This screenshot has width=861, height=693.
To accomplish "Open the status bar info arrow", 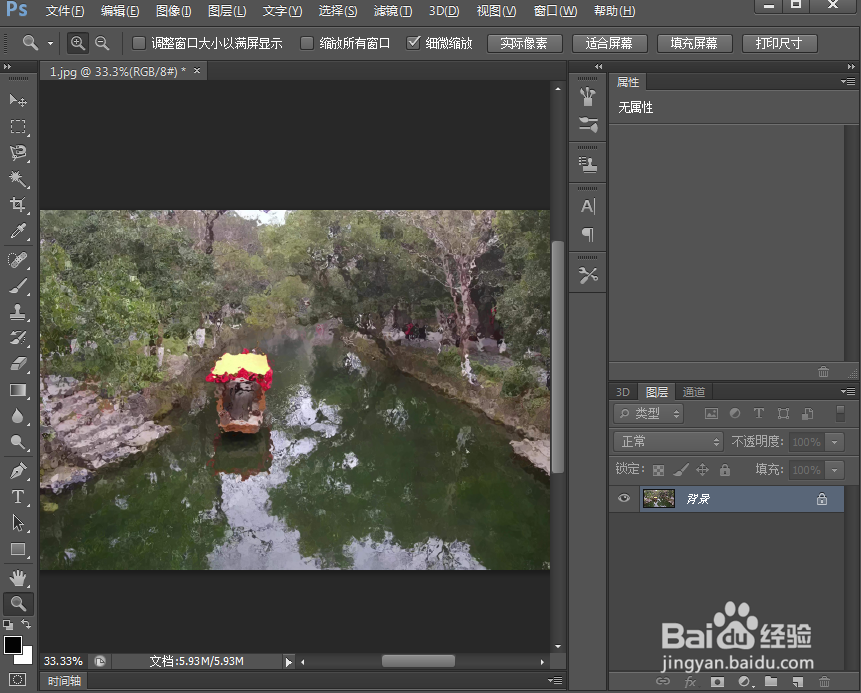I will (289, 662).
